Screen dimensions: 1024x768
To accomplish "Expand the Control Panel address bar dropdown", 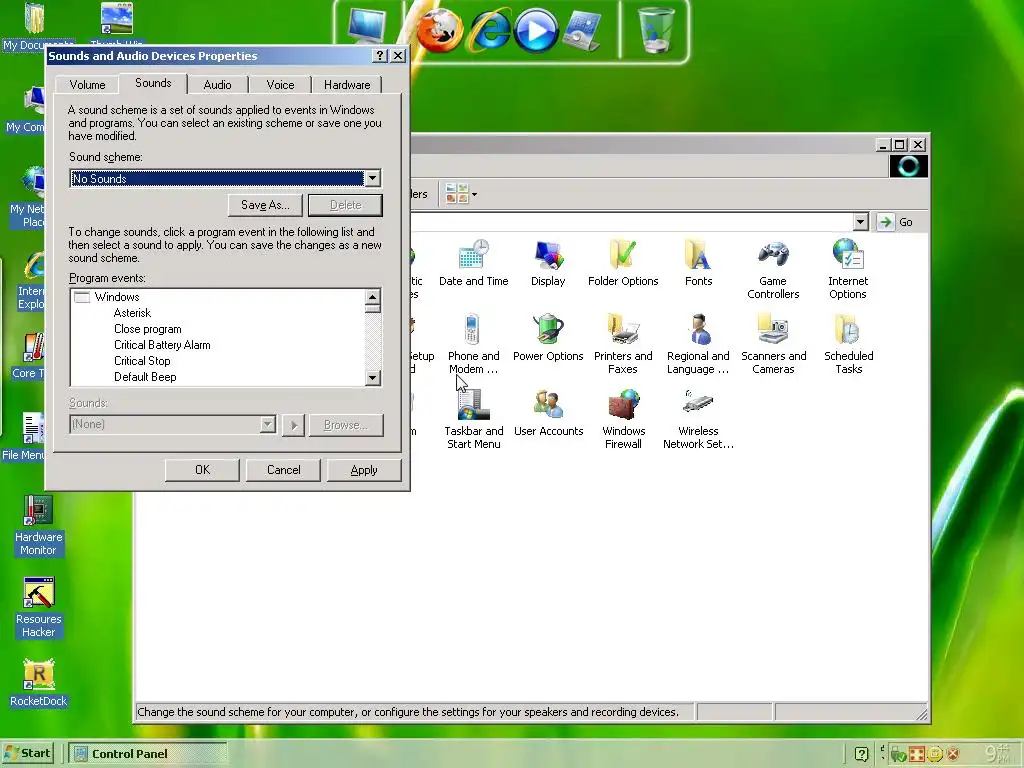I will (861, 222).
